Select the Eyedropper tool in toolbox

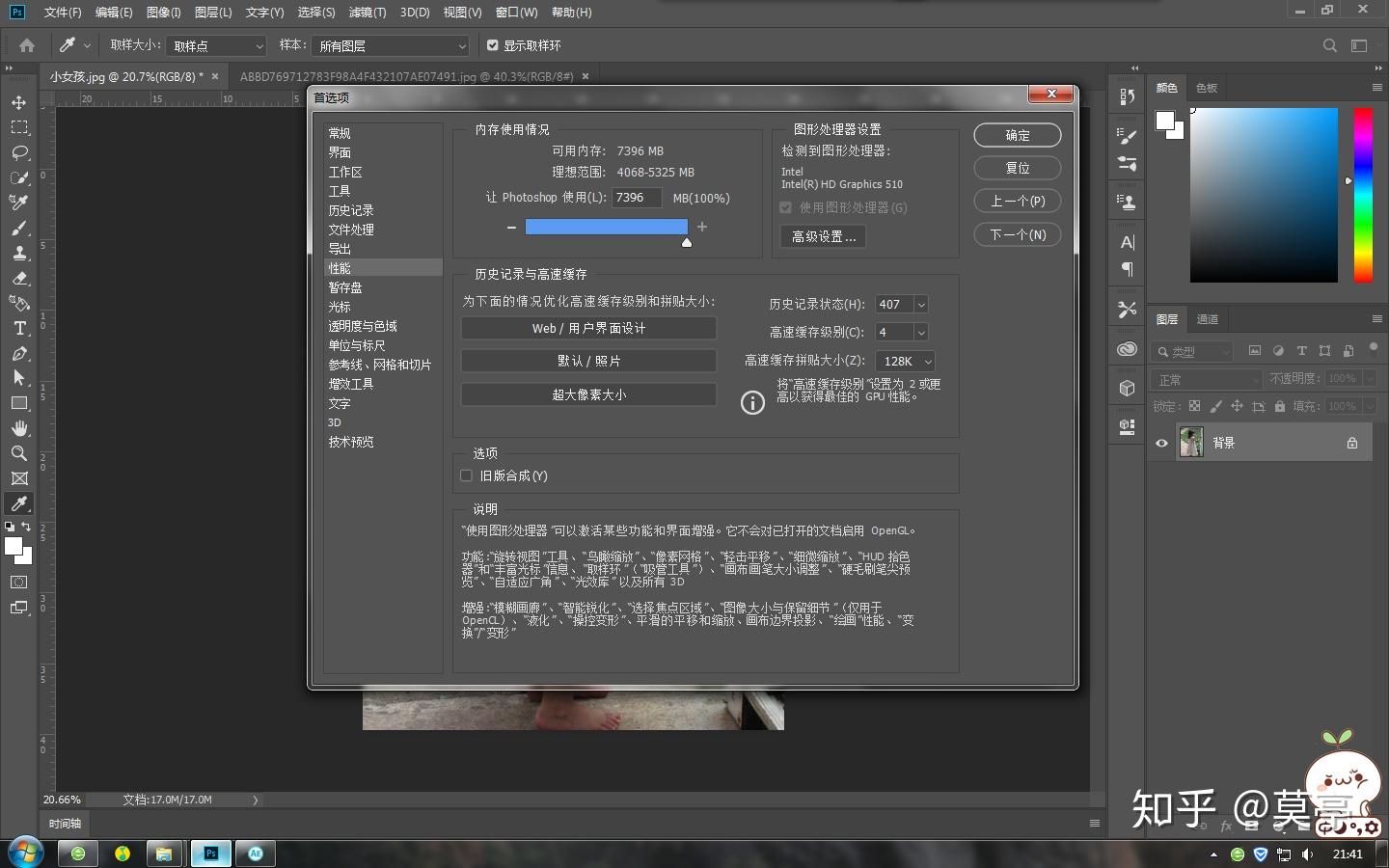click(19, 503)
